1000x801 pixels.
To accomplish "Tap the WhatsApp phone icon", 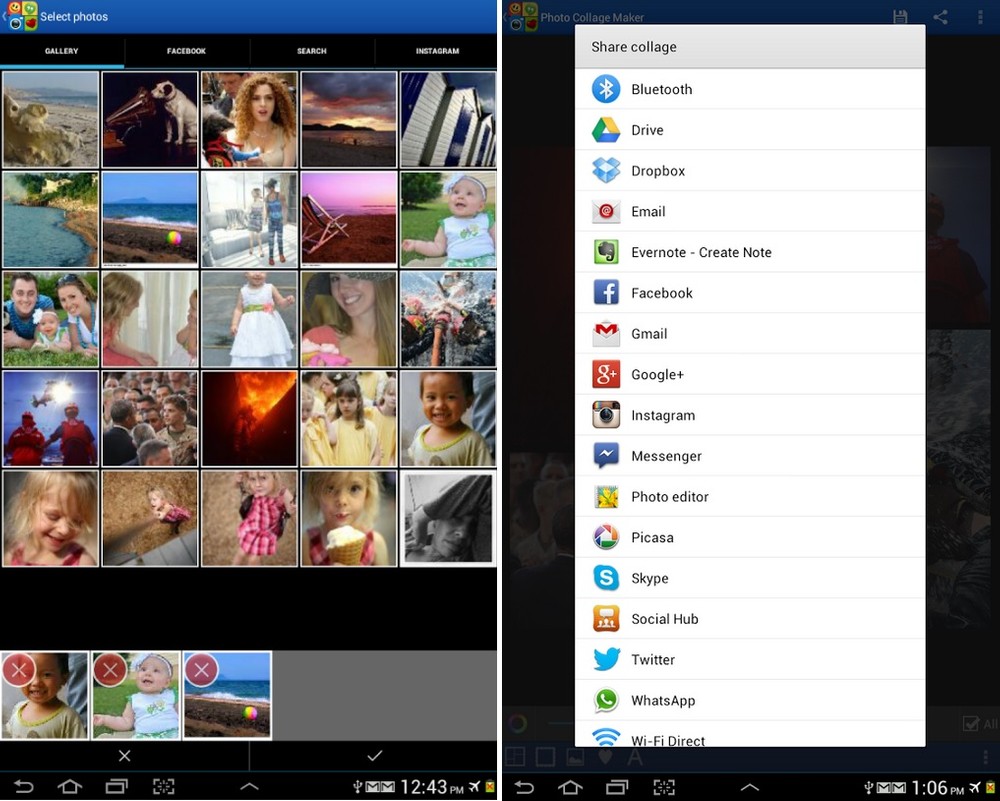I will (606, 700).
